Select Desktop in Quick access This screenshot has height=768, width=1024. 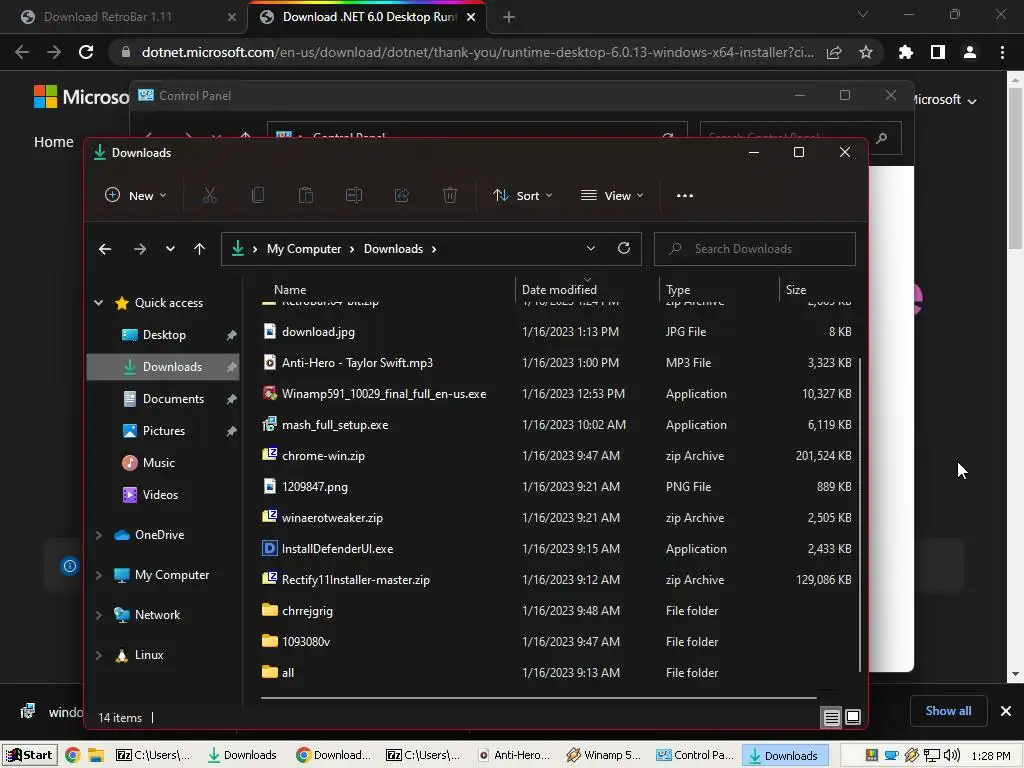[x=163, y=335]
